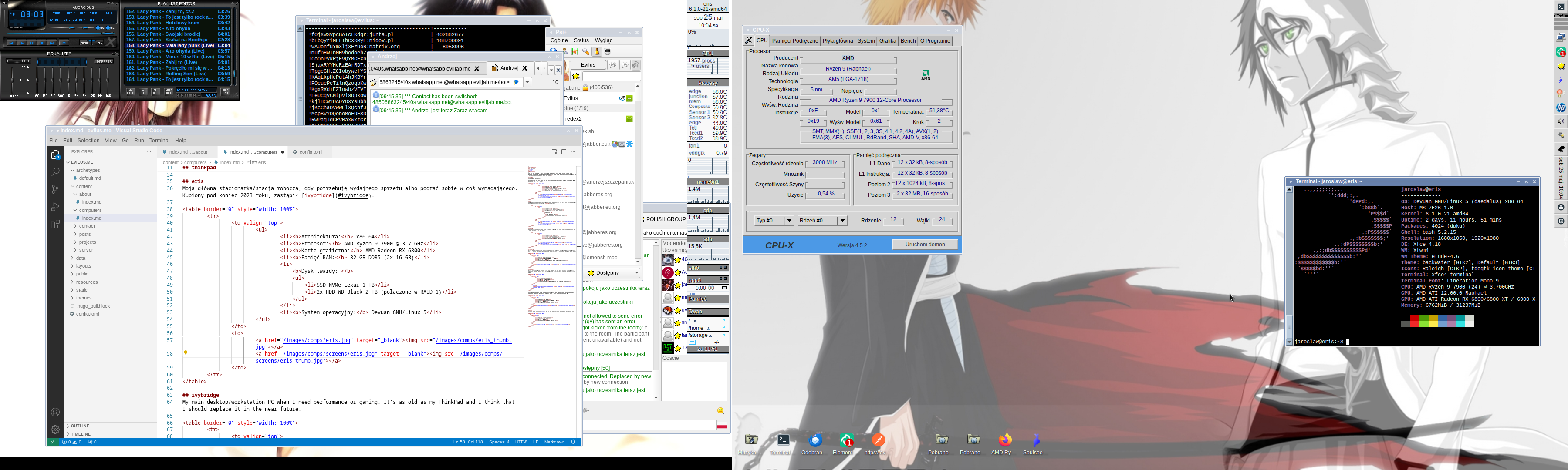This screenshot has height=470, width=1568.
Task: Skip to next track in Audacious
Action: pyautogui.click(x=52, y=43)
